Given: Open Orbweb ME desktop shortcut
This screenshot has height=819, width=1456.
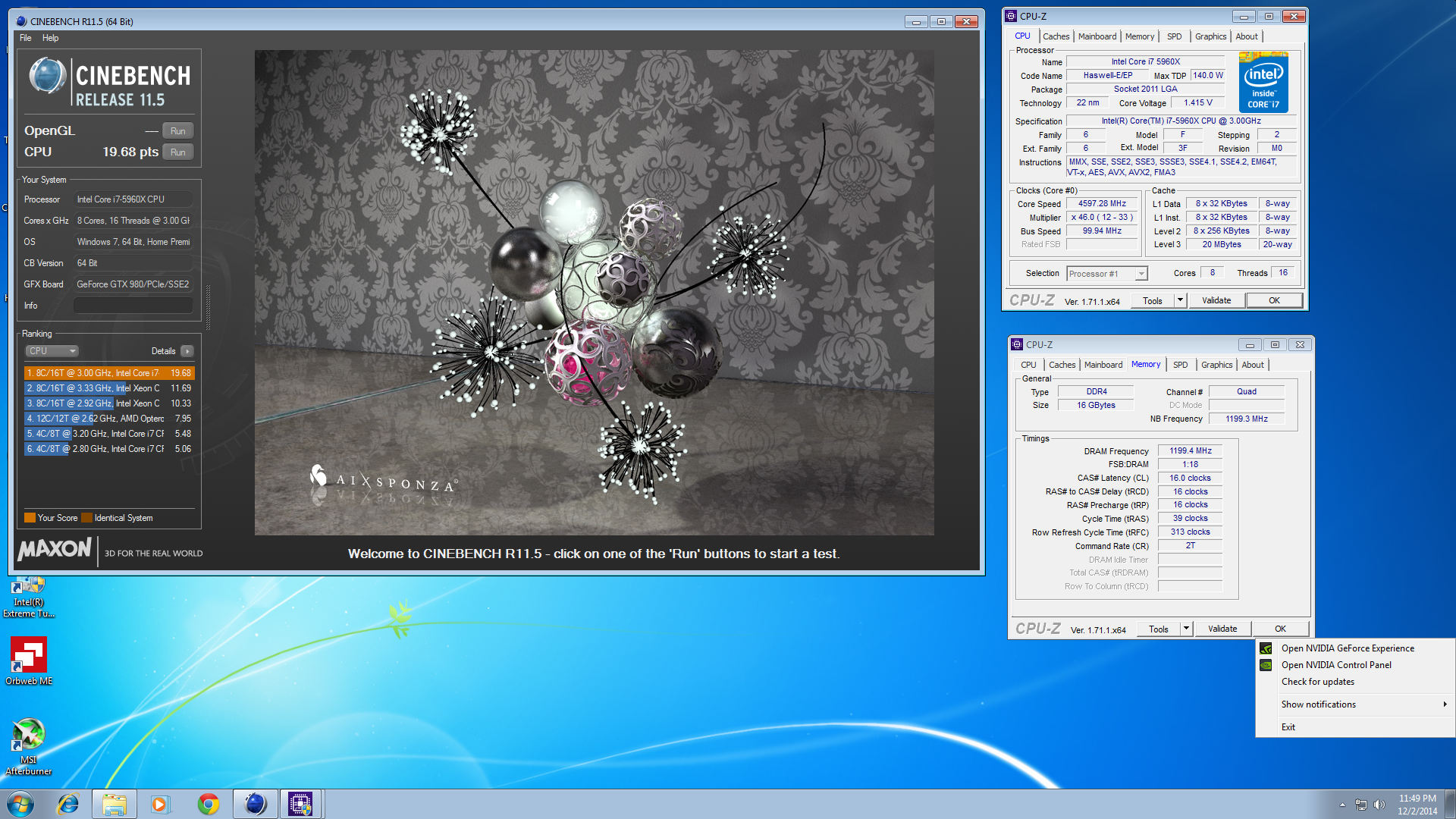Looking at the screenshot, I should tap(29, 661).
